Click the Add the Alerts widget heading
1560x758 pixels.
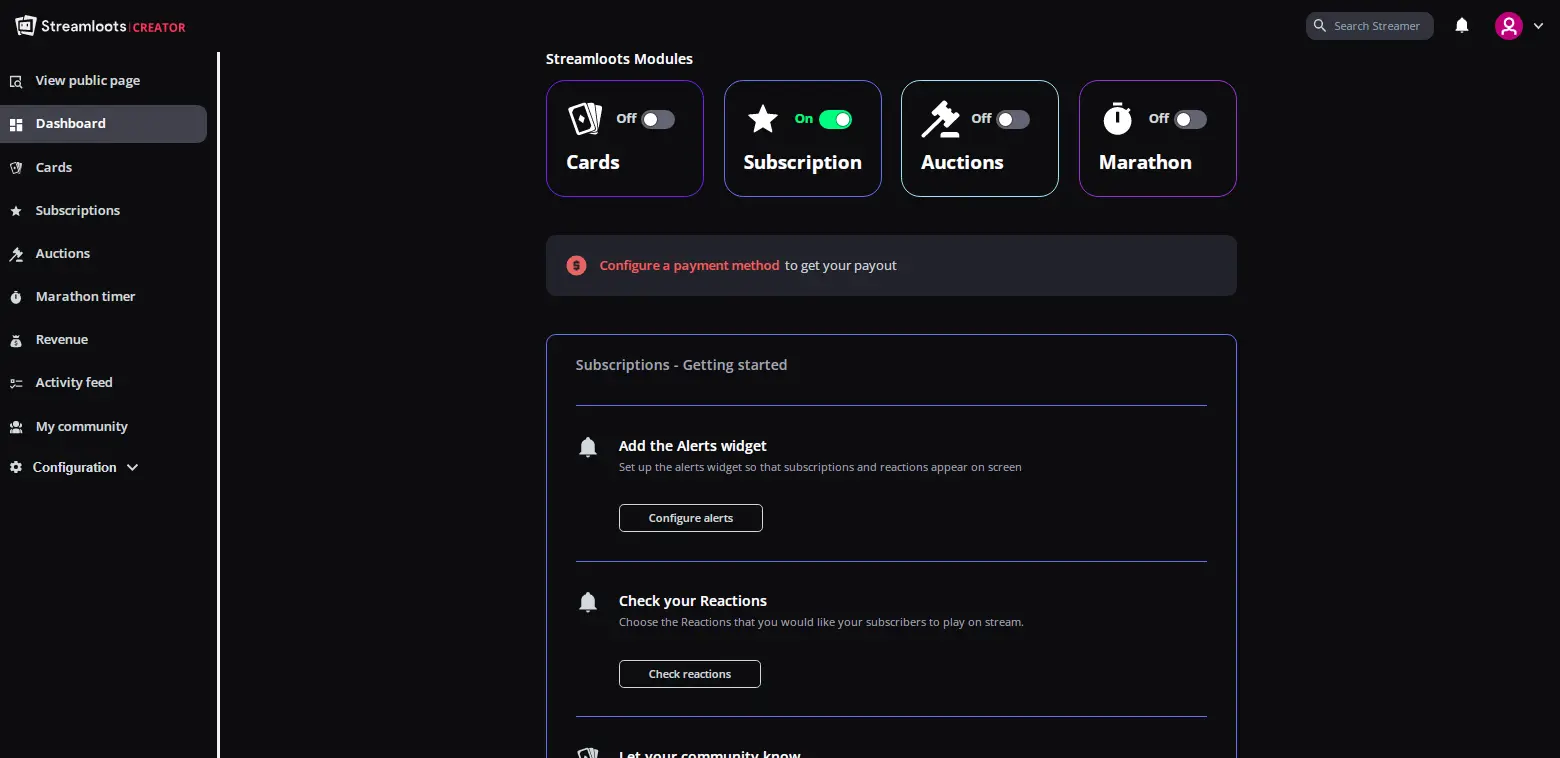693,446
